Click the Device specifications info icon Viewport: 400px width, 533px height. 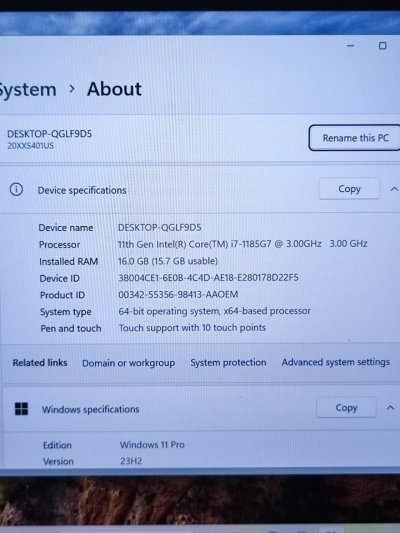click(x=16, y=189)
